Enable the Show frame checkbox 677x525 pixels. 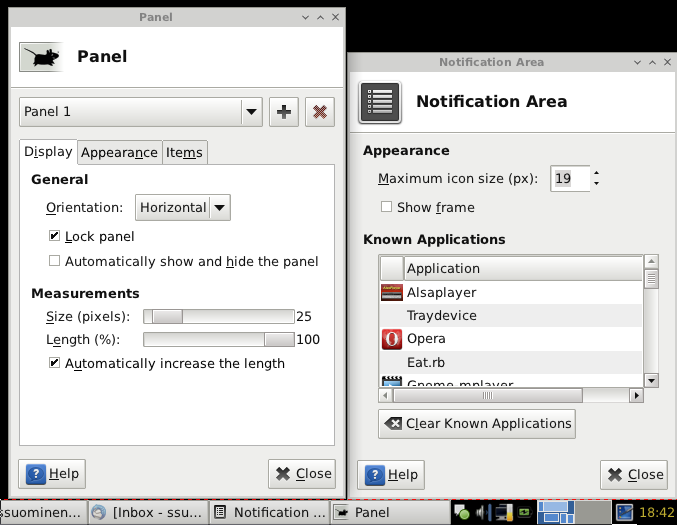click(386, 208)
